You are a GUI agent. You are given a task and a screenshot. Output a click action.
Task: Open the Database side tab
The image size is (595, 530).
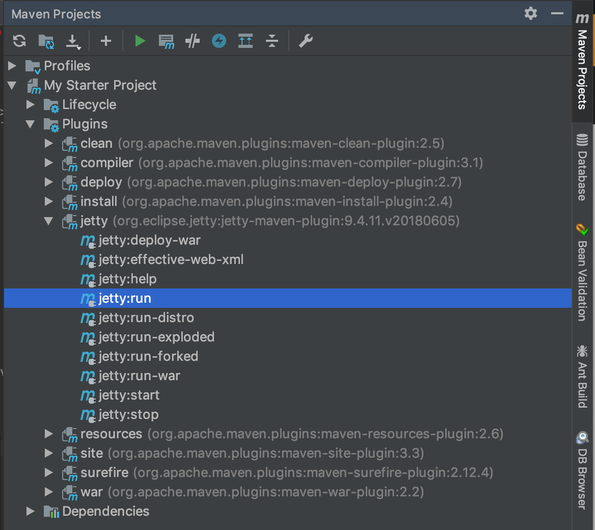(582, 167)
